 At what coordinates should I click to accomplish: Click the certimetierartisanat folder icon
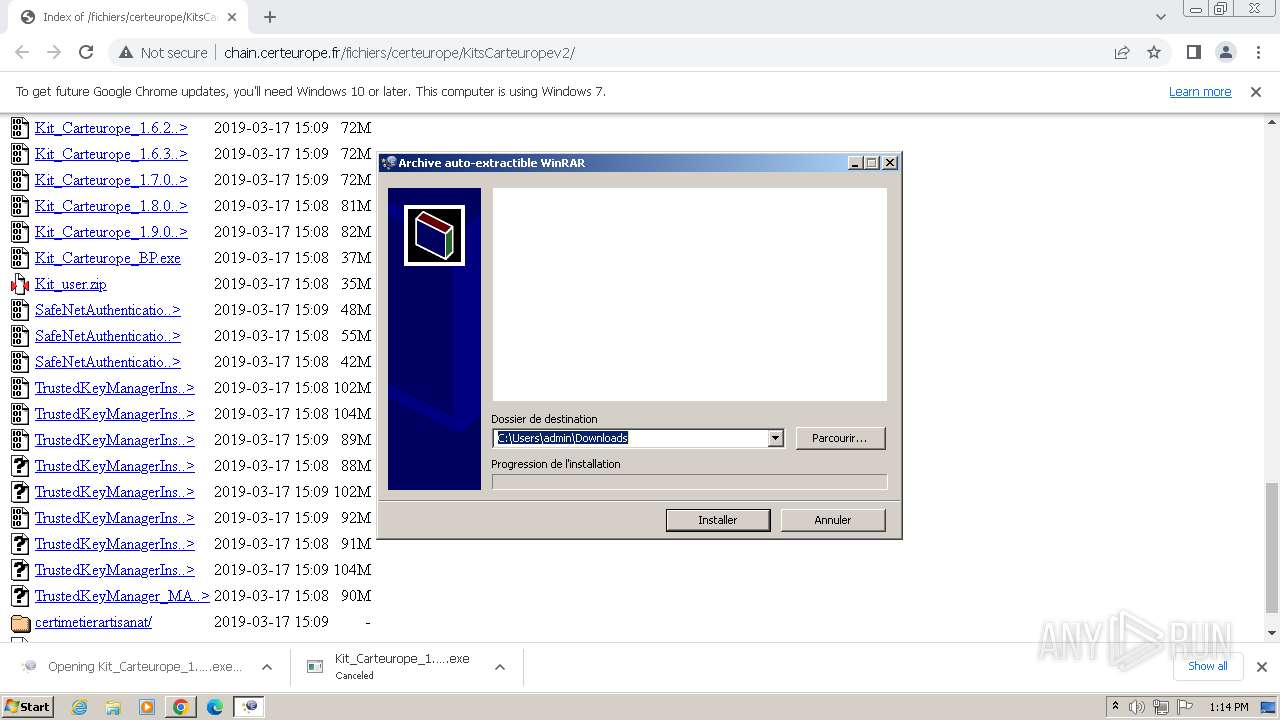[20, 622]
